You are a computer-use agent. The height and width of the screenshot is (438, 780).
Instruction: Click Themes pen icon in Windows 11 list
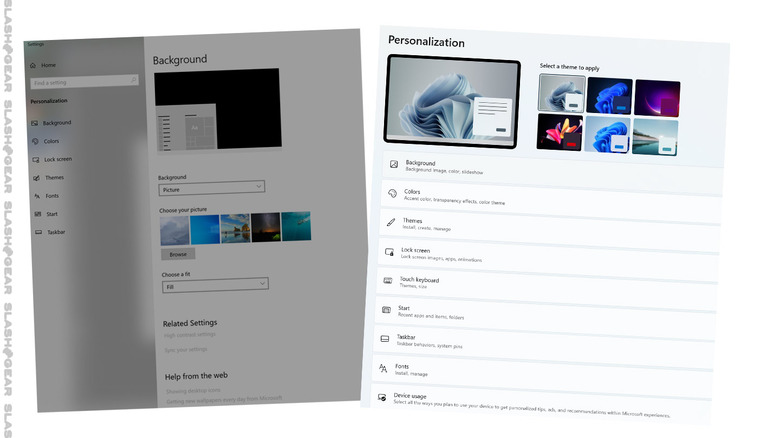tap(391, 222)
